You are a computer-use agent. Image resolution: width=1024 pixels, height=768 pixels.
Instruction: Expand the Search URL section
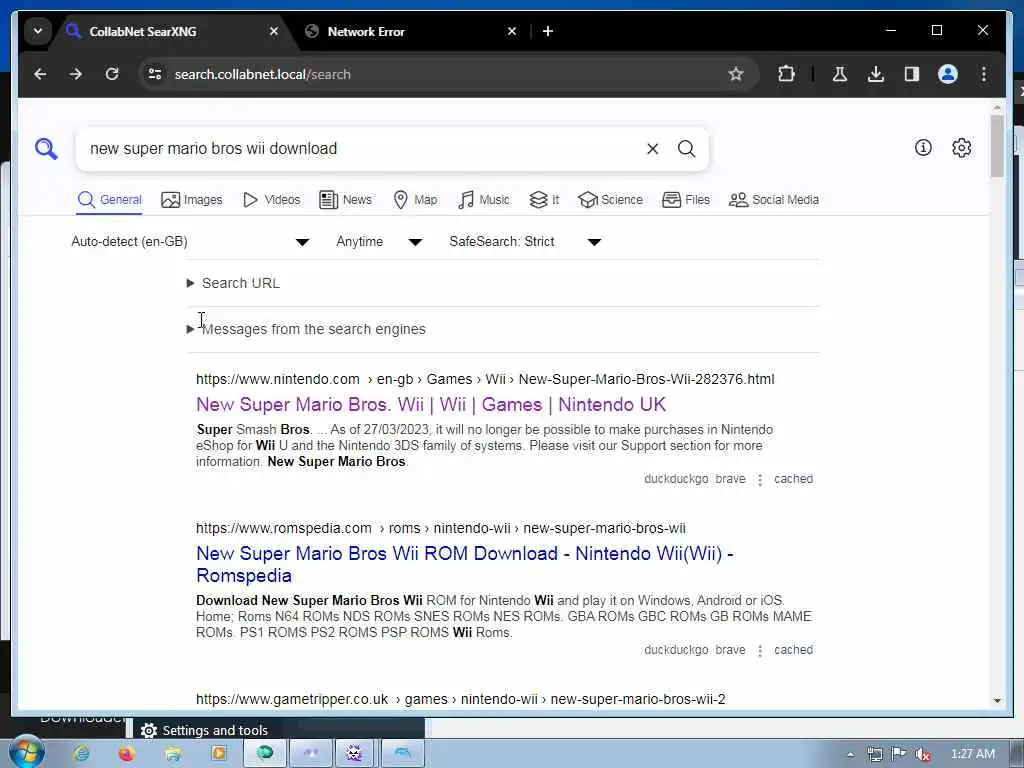tap(233, 283)
